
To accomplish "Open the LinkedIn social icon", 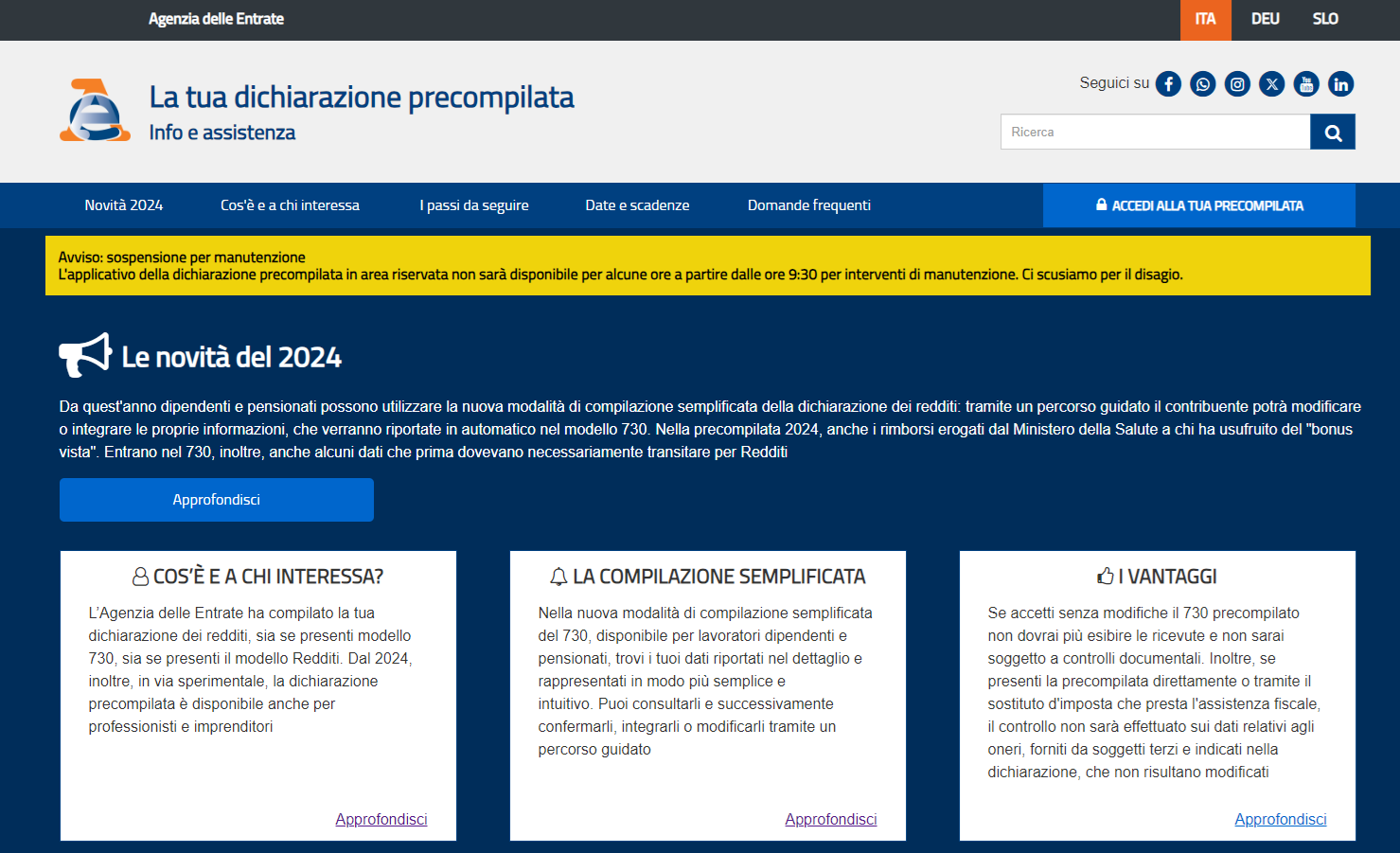I will pyautogui.click(x=1340, y=84).
